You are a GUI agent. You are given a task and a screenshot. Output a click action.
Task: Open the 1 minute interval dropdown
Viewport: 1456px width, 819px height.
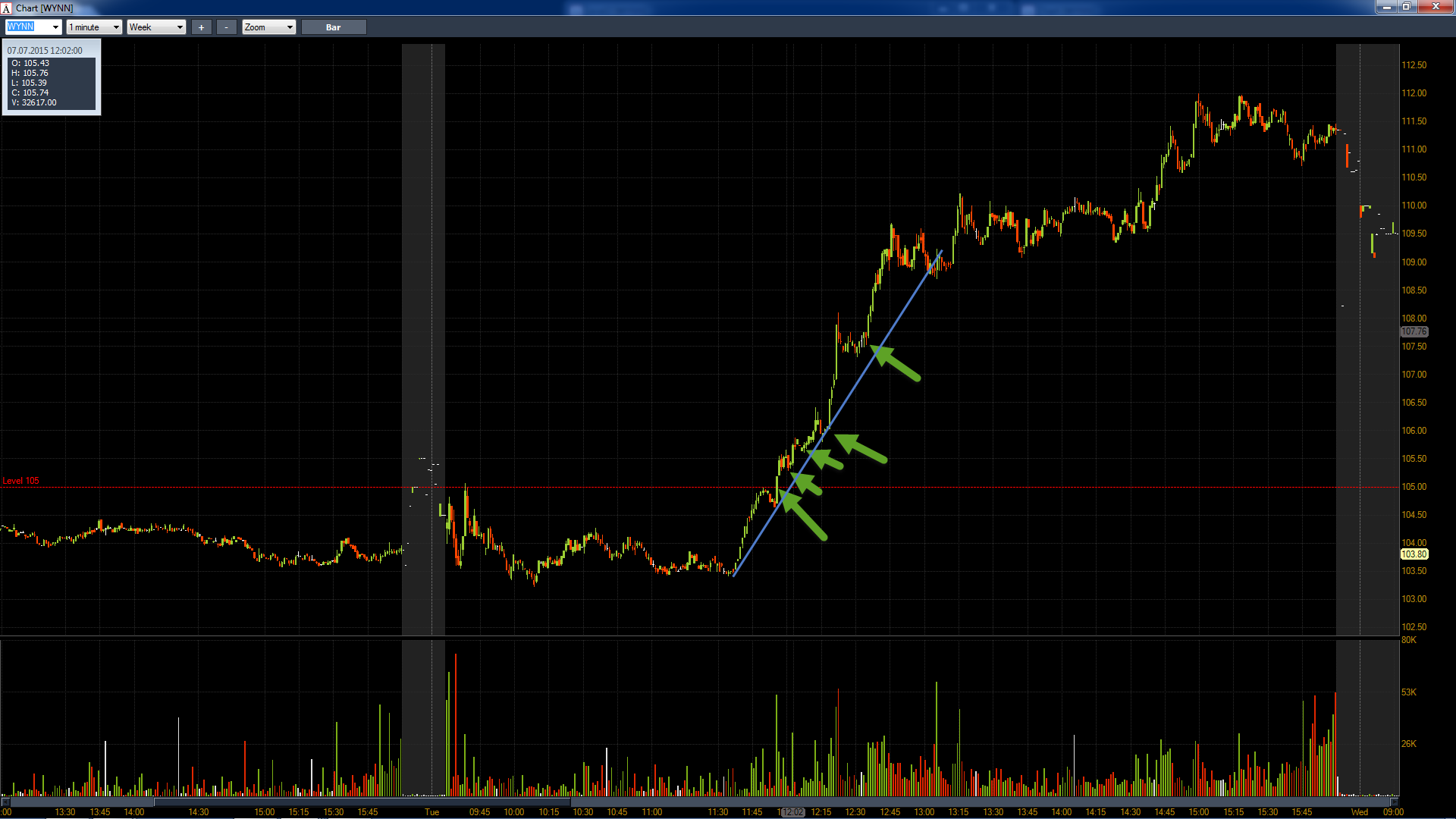94,27
